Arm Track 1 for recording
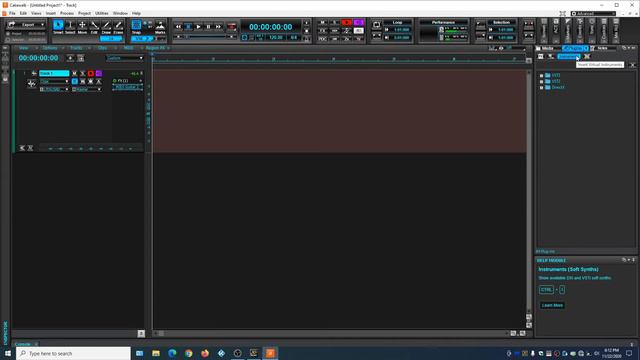This screenshot has width=640, height=360. coord(91,73)
